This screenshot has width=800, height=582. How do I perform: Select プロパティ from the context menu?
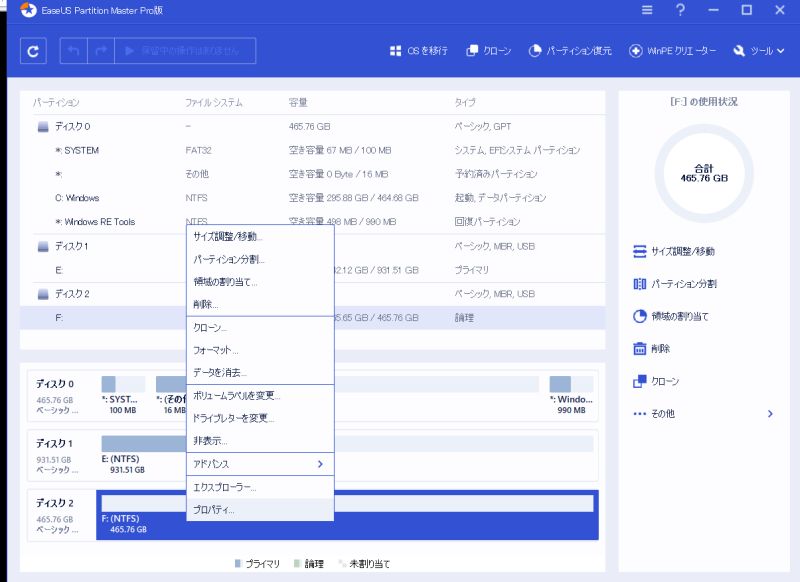pos(214,510)
